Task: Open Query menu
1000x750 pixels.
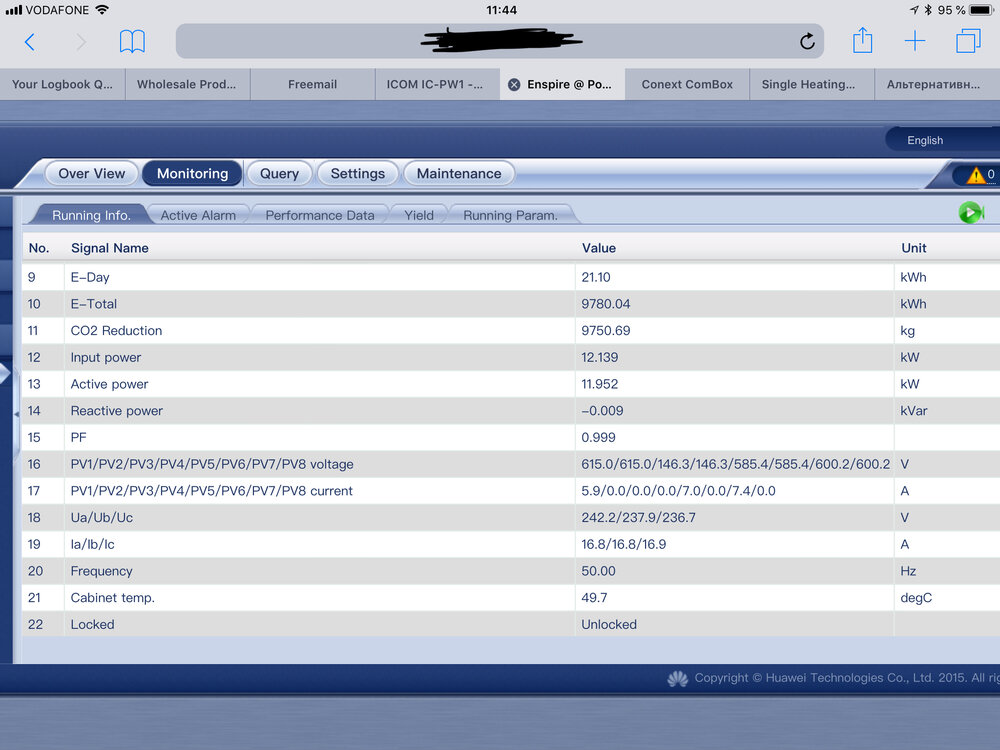Action: click(279, 173)
